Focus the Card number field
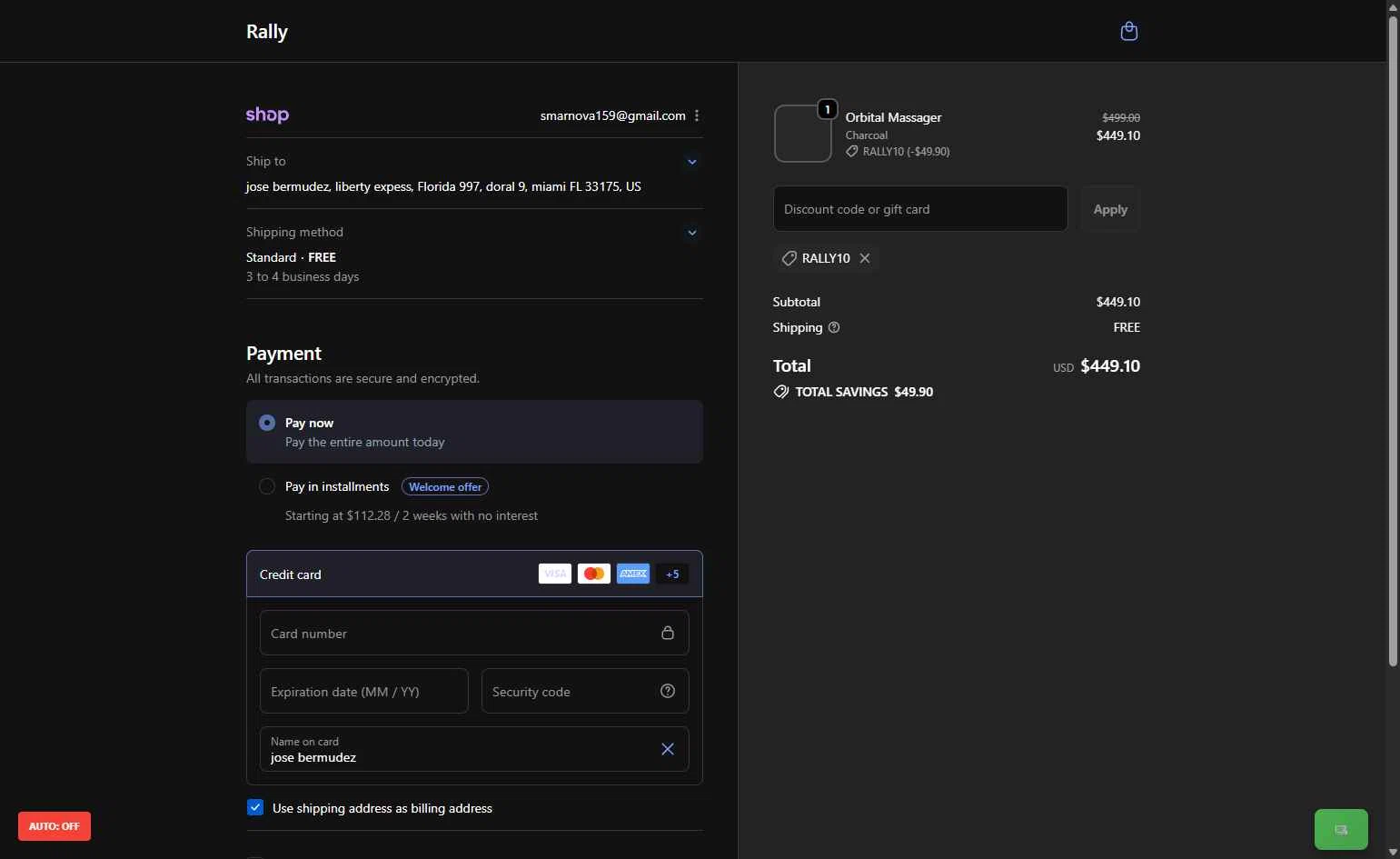The width and height of the screenshot is (1400, 859). coord(474,633)
